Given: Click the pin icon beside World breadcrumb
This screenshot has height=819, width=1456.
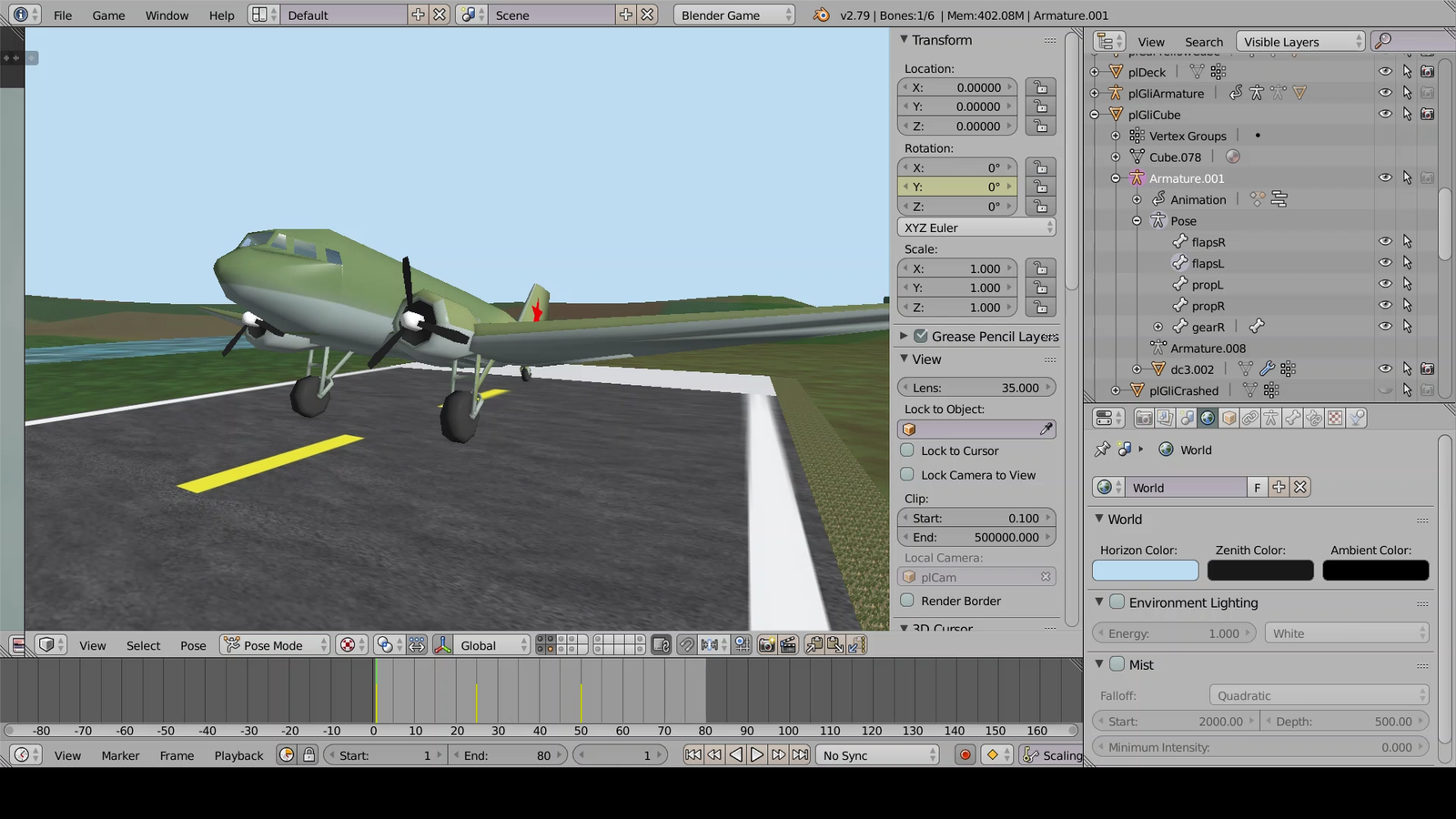Looking at the screenshot, I should coord(1102,449).
